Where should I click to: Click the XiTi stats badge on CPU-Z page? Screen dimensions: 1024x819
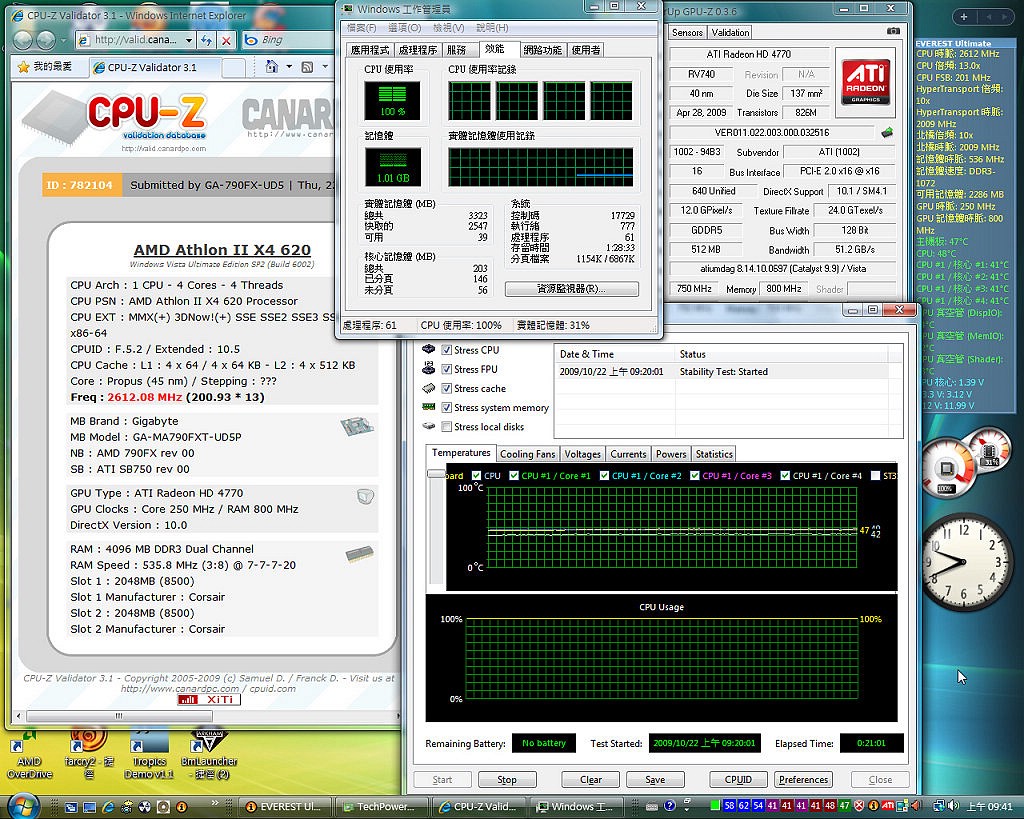209,699
